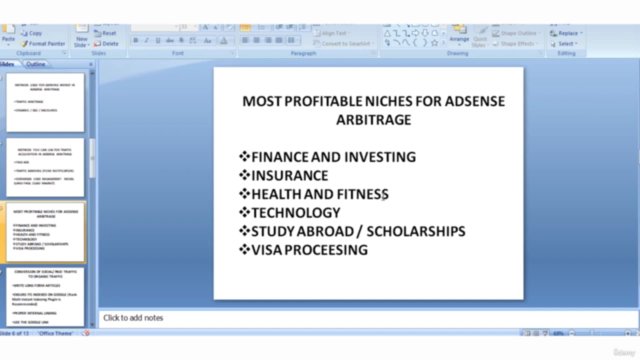Click the Copy button
The image size is (640, 360).
tap(31, 33)
